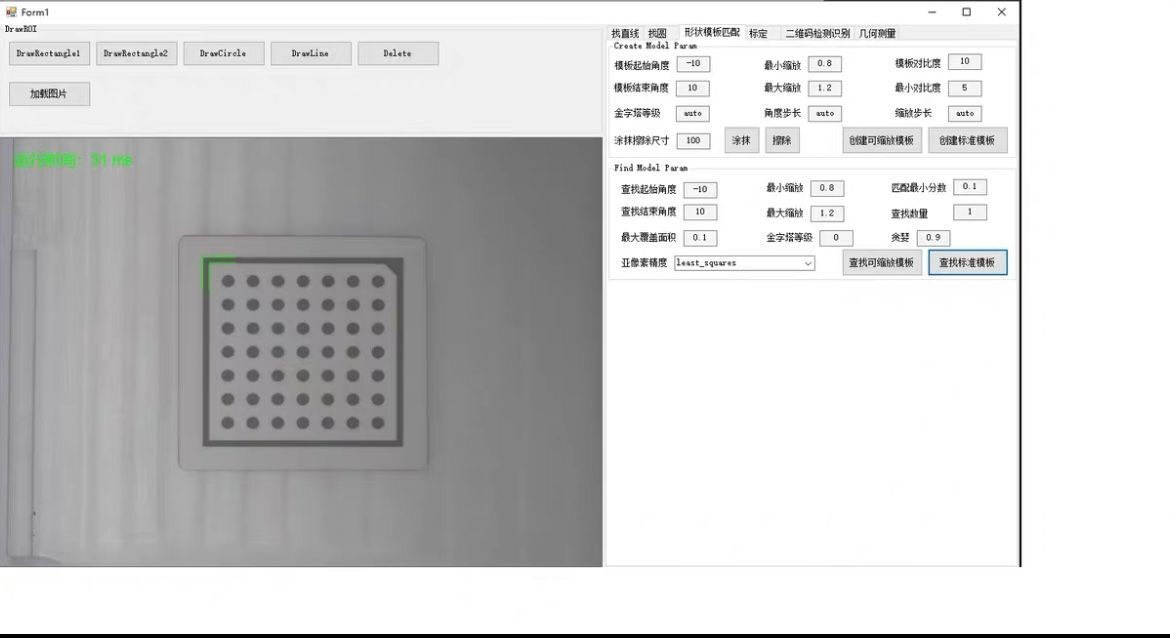The height and width of the screenshot is (638, 1170).
Task: Click the 涂抹 button
Action: [x=742, y=140]
